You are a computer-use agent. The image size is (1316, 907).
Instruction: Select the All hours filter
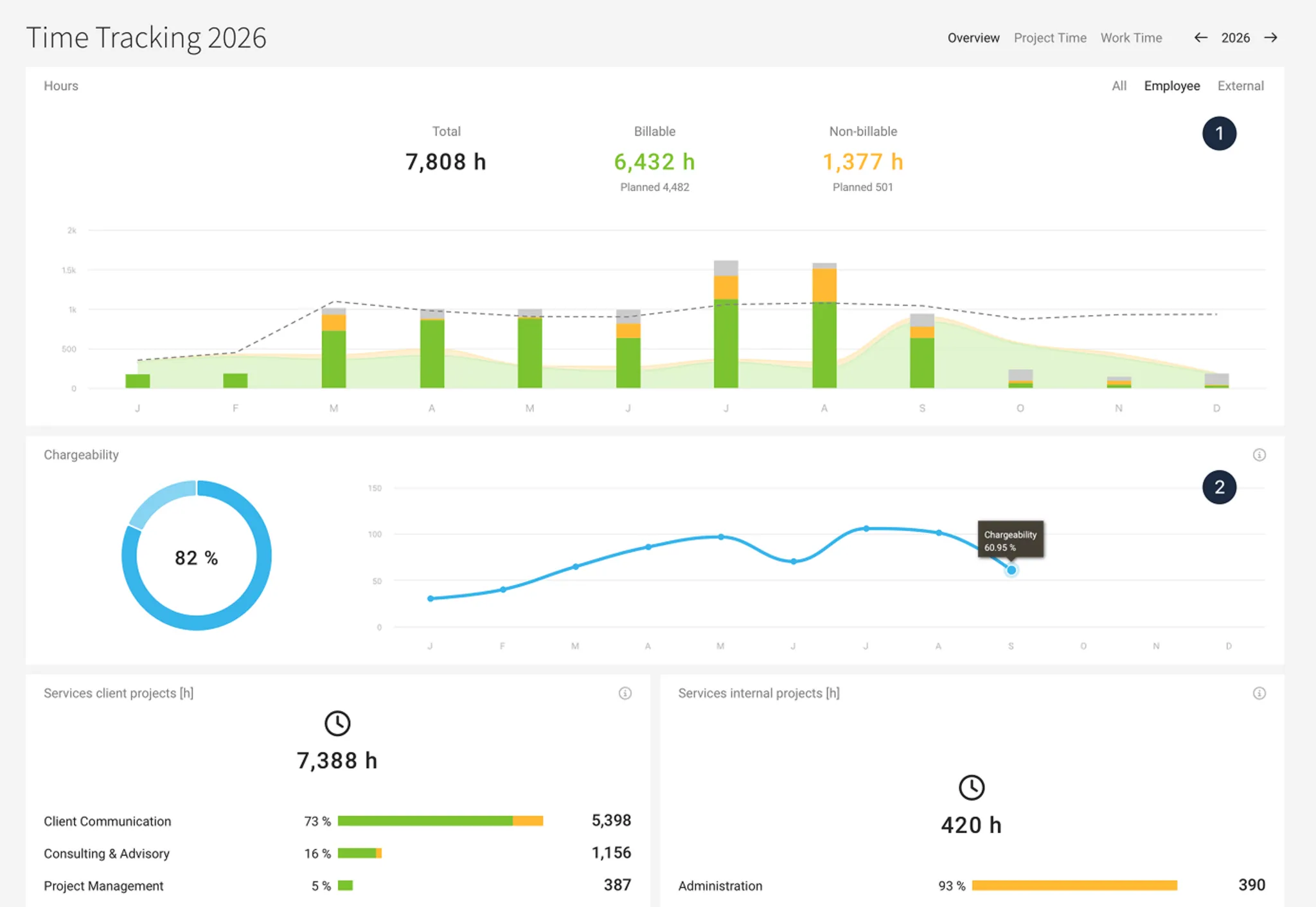tap(1119, 86)
